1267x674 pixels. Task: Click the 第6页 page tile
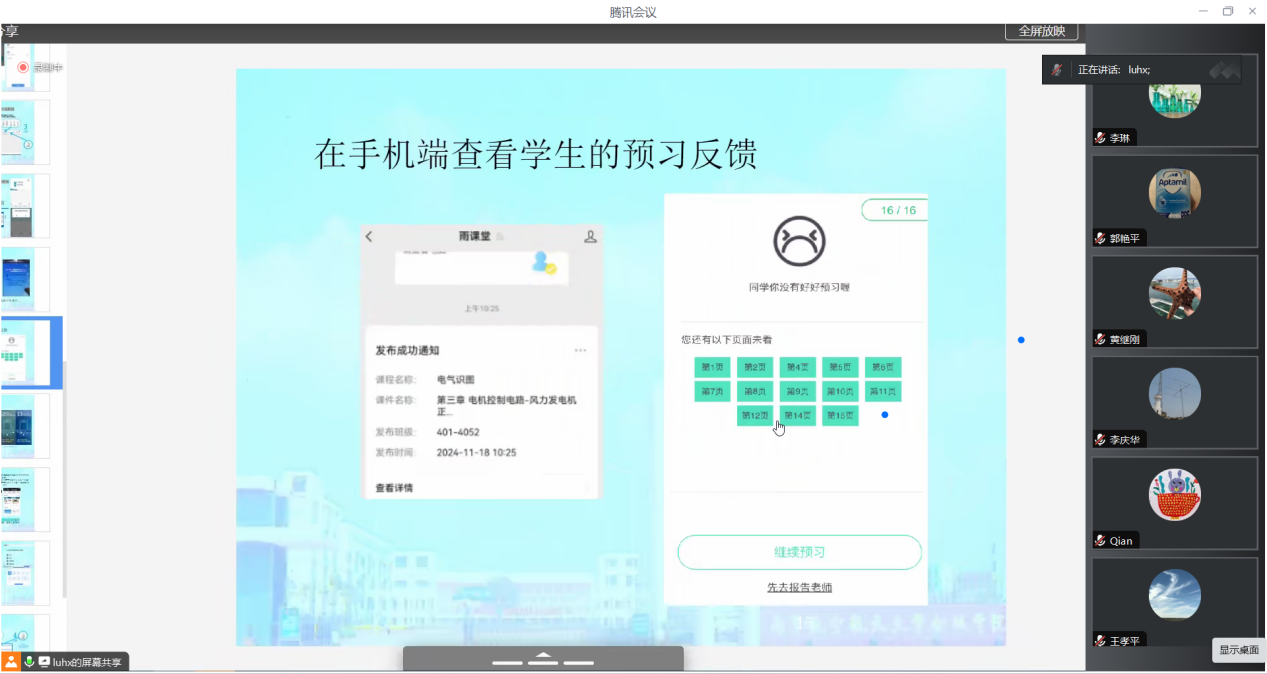883,367
